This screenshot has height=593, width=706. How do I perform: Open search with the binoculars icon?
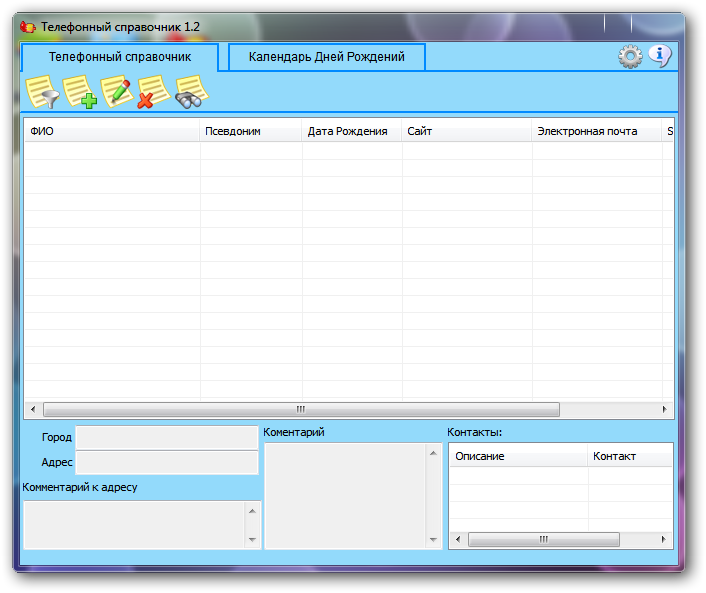[x=190, y=93]
